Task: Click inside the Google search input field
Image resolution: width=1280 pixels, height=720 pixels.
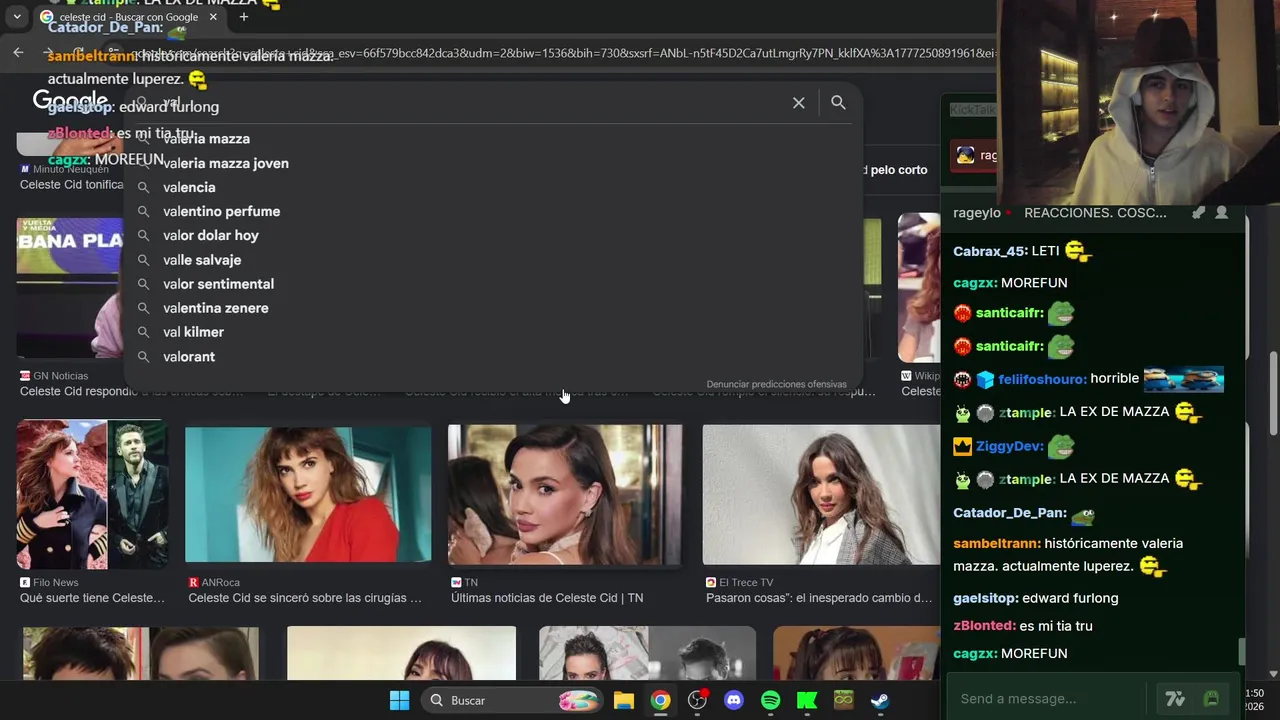Action: (x=470, y=103)
